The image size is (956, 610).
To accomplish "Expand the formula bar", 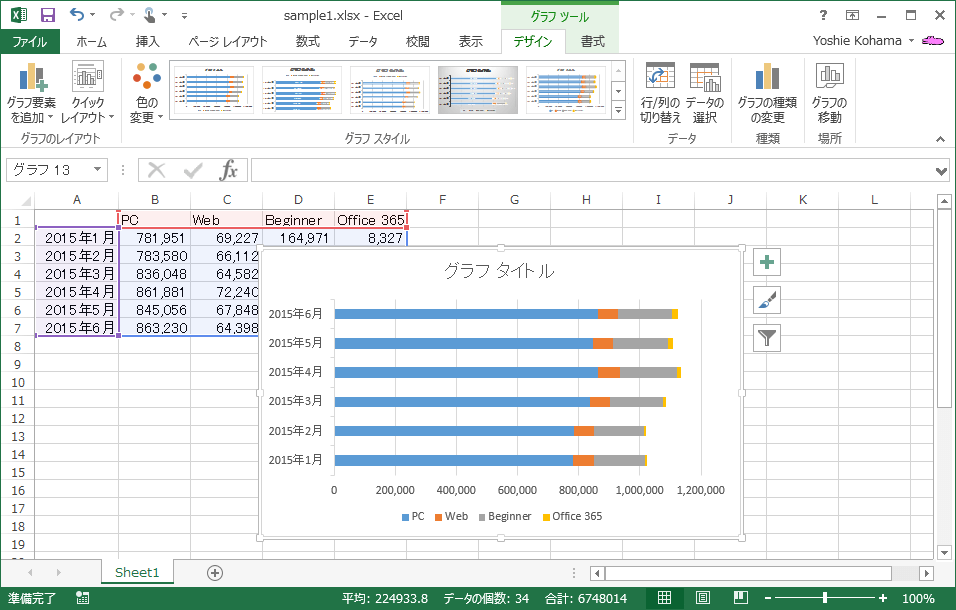I will tap(941, 171).
